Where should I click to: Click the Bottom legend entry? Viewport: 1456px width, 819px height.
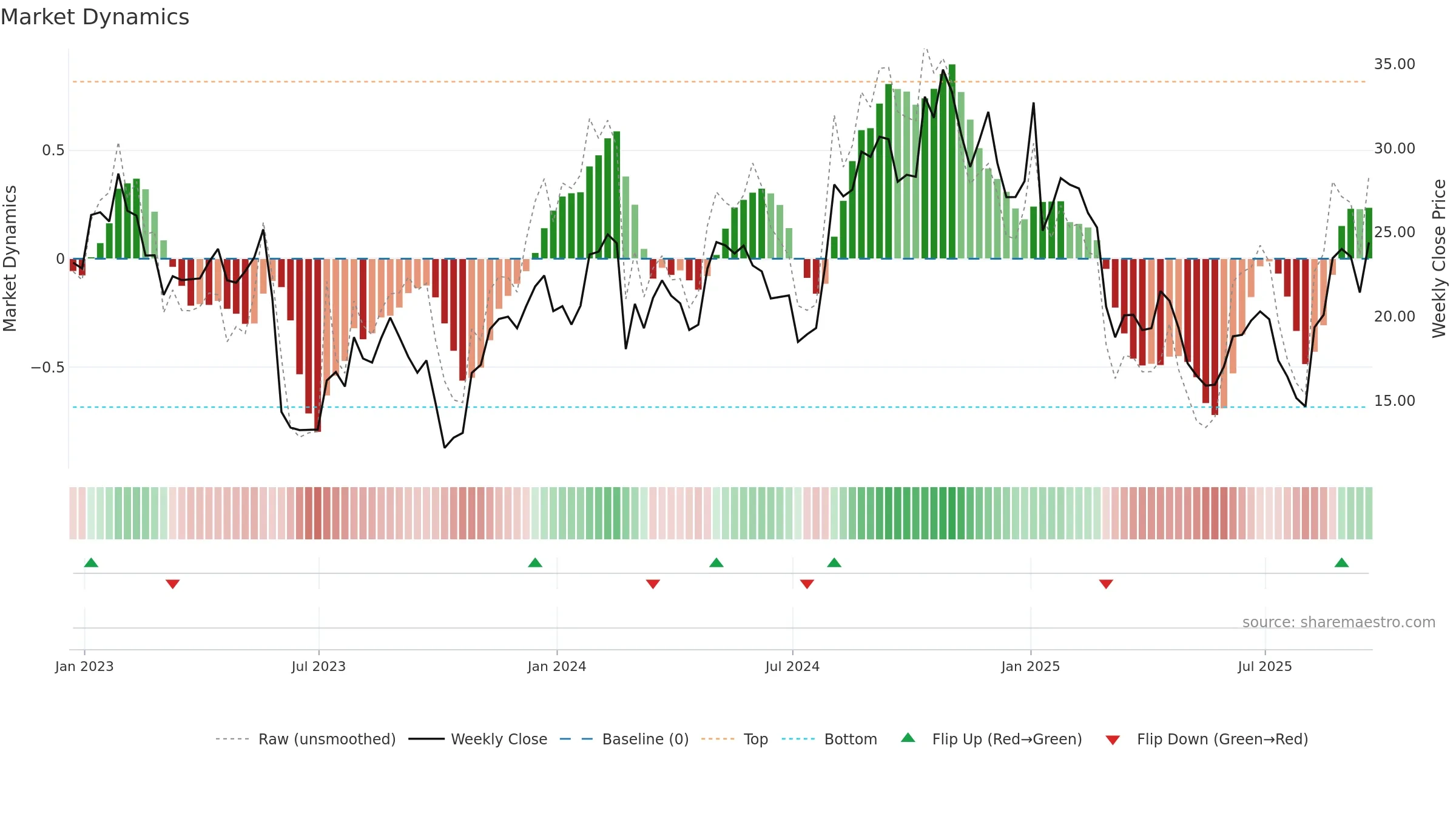point(829,739)
